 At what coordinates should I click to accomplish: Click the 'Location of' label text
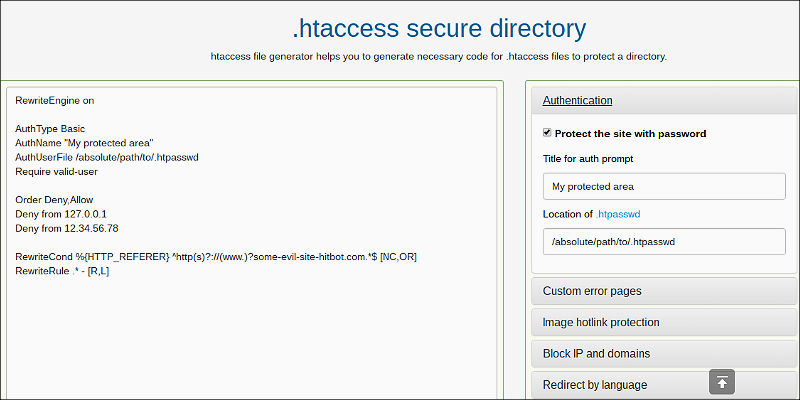568,214
